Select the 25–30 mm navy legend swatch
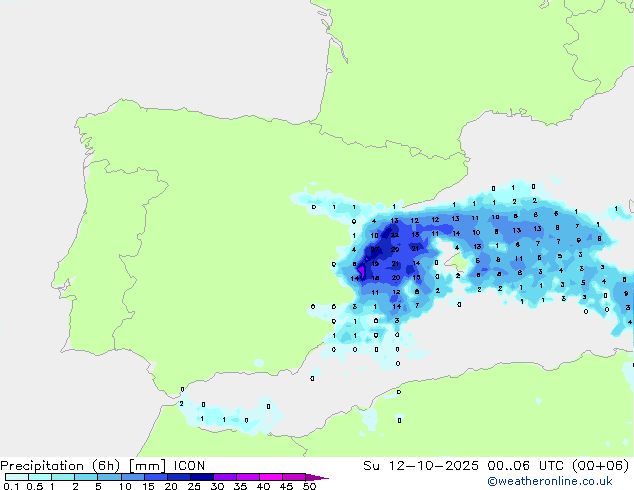Image resolution: width=634 pixels, height=490 pixels. [x=202, y=477]
